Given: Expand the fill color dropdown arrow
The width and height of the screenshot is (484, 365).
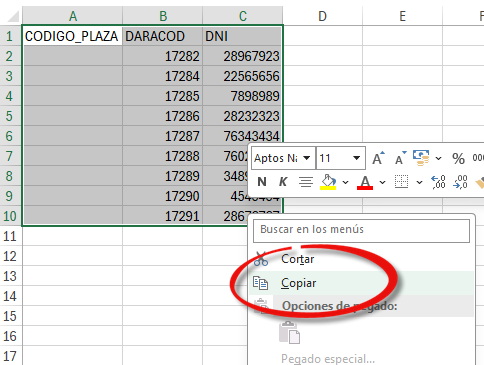Looking at the screenshot, I should click(x=346, y=182).
